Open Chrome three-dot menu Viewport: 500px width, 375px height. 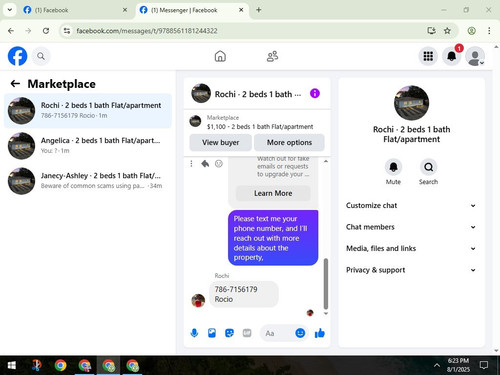pyautogui.click(x=489, y=31)
